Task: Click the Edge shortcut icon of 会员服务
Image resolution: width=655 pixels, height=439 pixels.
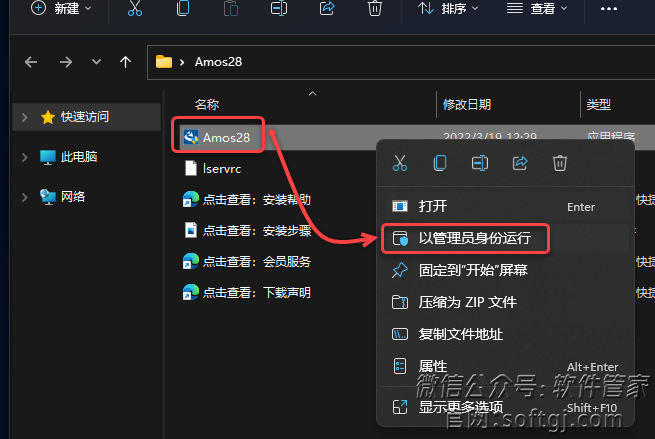Action: [191, 261]
